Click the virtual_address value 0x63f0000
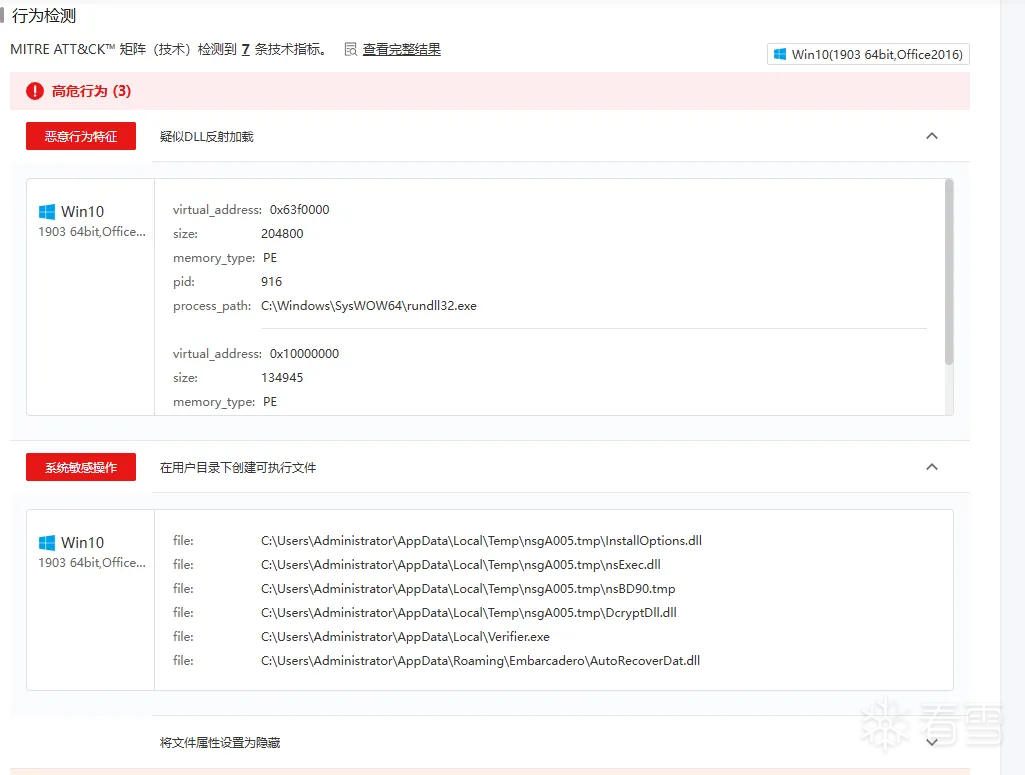 click(302, 209)
